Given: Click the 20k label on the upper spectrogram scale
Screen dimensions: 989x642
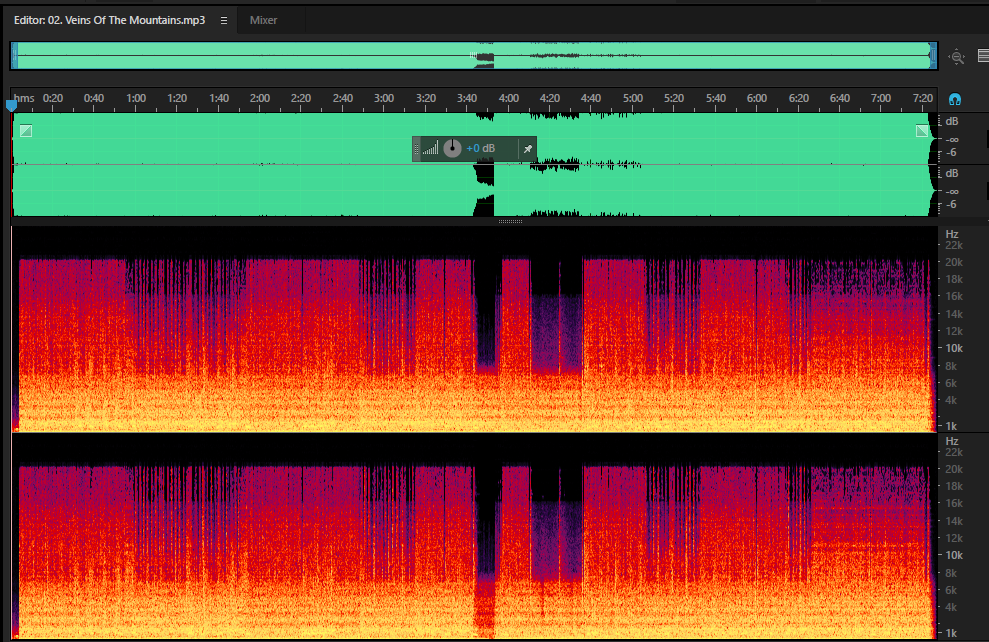Looking at the screenshot, I should [954, 262].
